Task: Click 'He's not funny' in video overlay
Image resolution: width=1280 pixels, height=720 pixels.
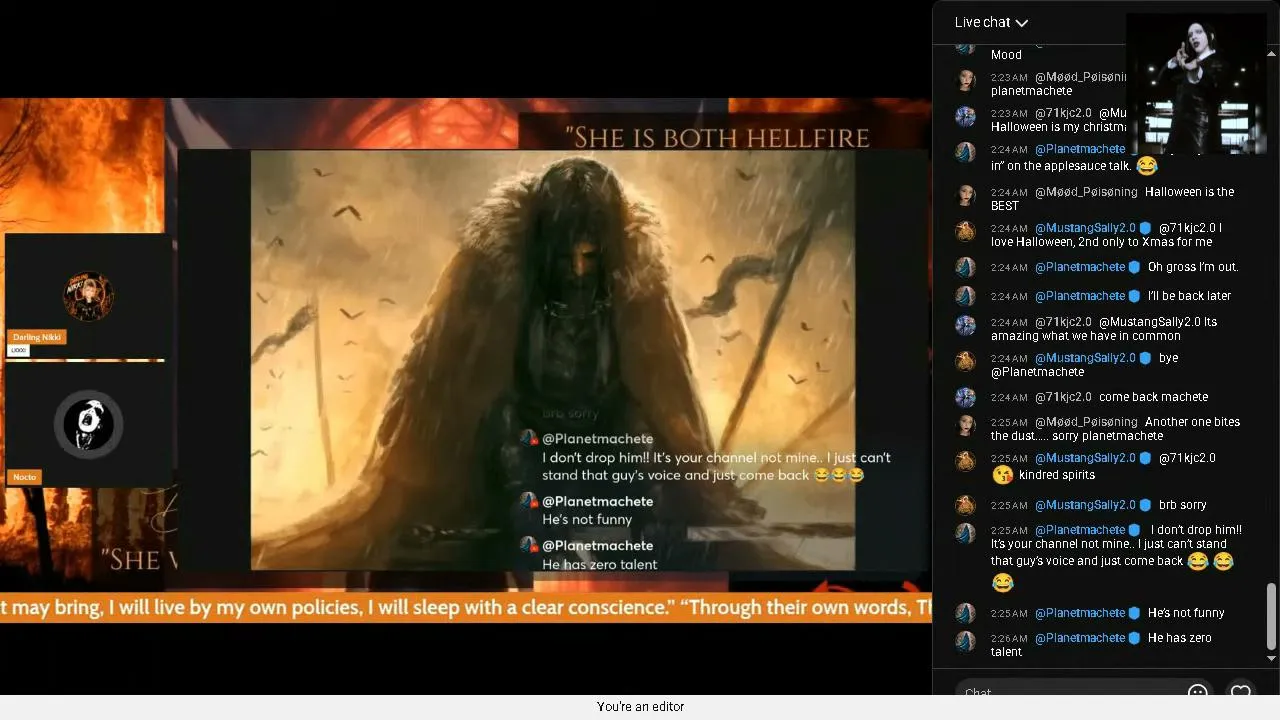Action: pos(587,520)
